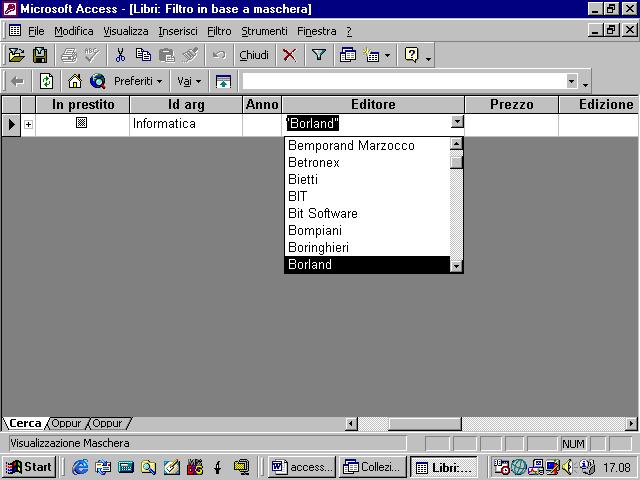This screenshot has height=480, width=640.
Task: Open the Inserisci menu
Action: (178, 31)
